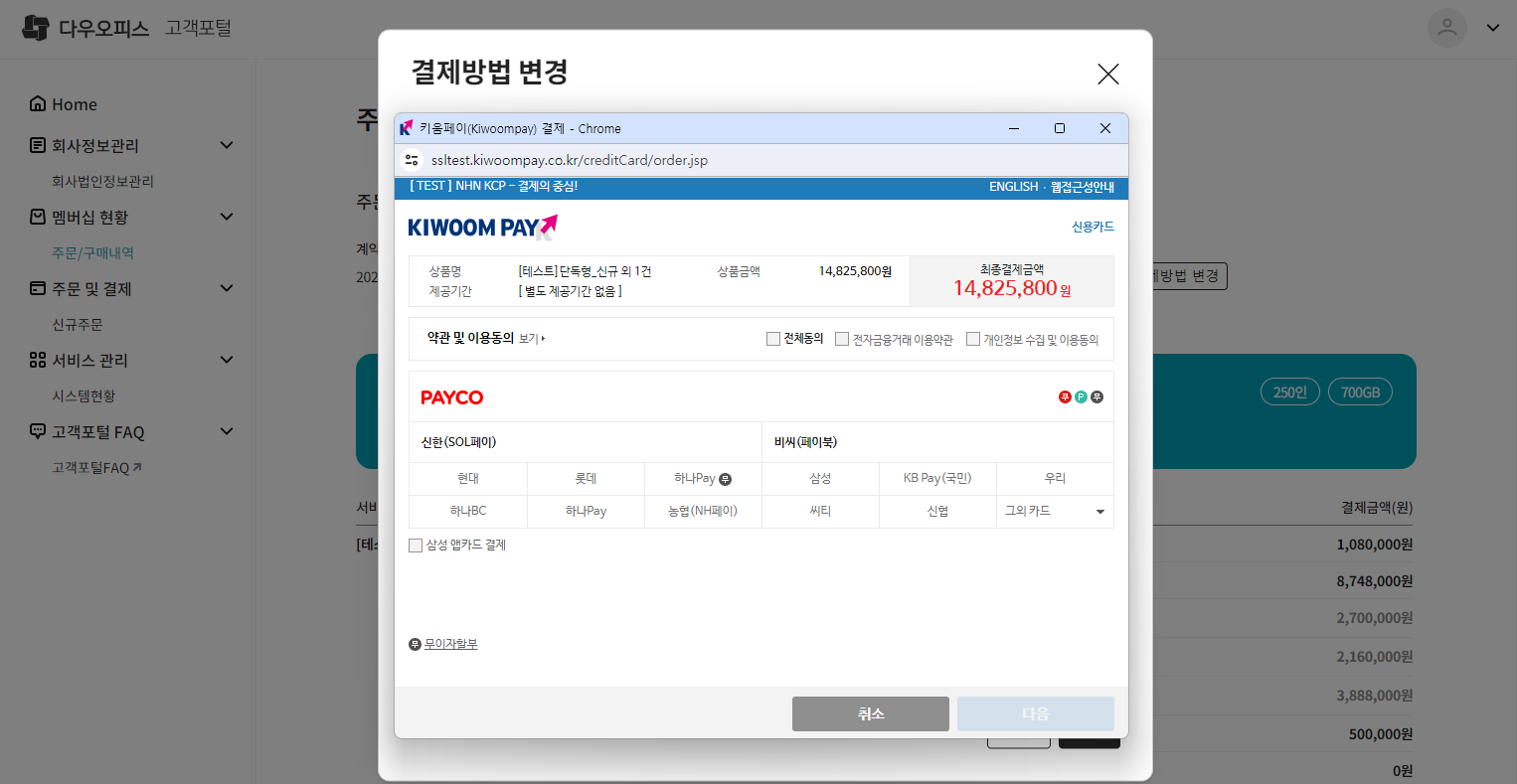Click the 회사정보관리 sidebar icon
This screenshot has height=784, width=1517.
38,146
